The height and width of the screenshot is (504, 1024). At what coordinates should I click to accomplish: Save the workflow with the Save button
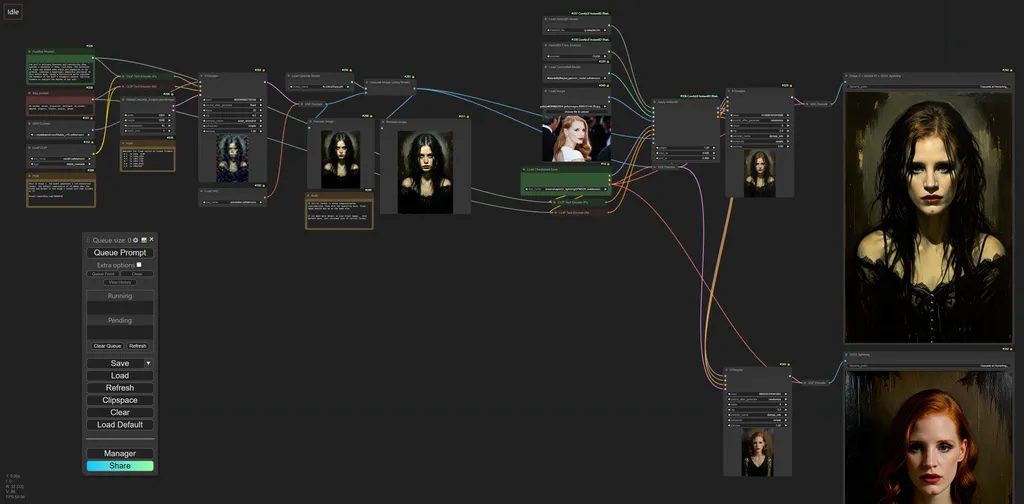pos(116,363)
